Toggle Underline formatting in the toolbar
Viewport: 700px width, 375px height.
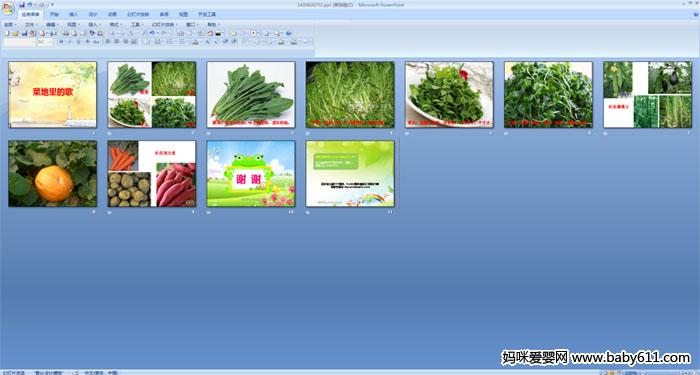[x=79, y=42]
